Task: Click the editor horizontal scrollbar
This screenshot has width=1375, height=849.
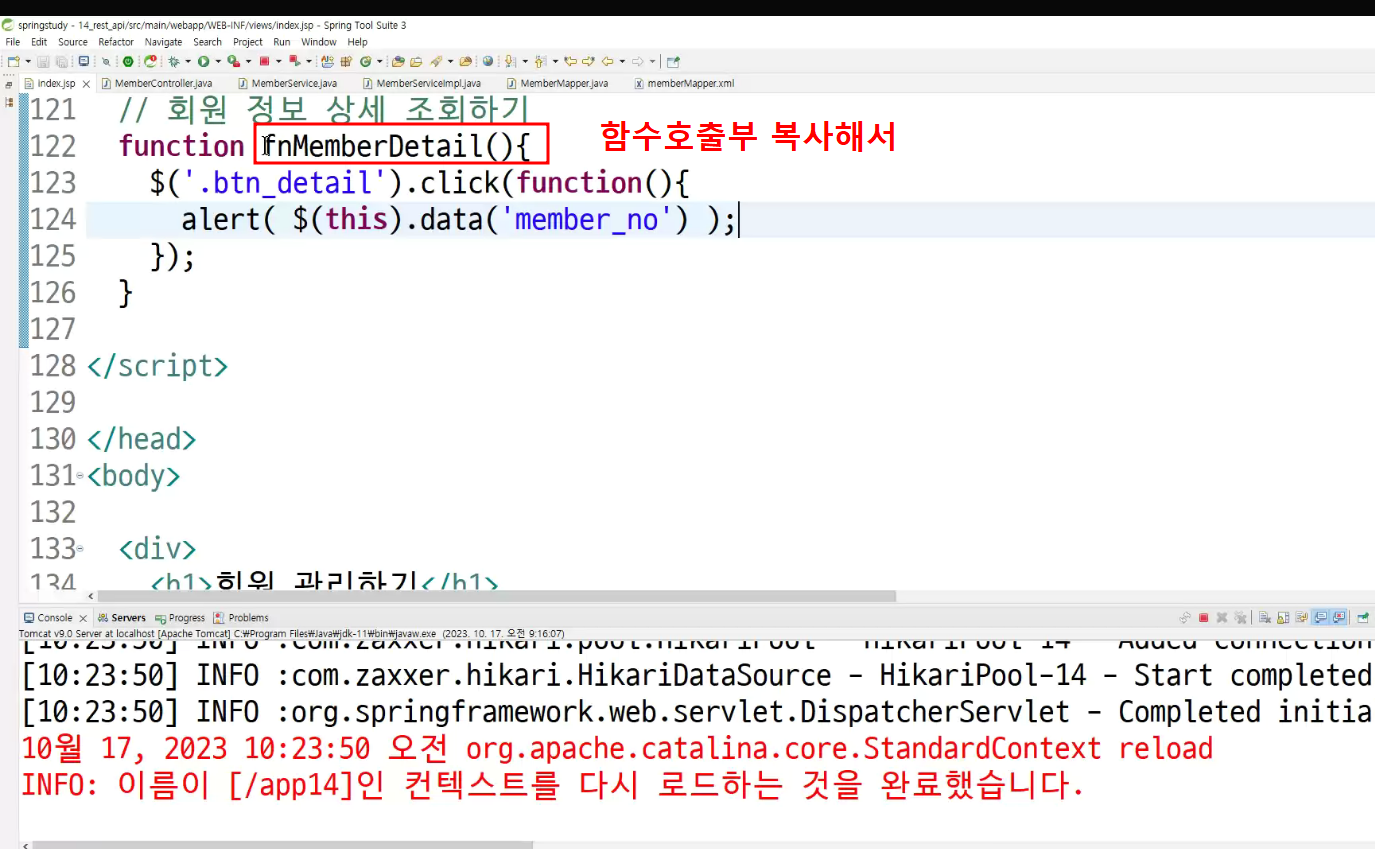Action: (x=496, y=596)
